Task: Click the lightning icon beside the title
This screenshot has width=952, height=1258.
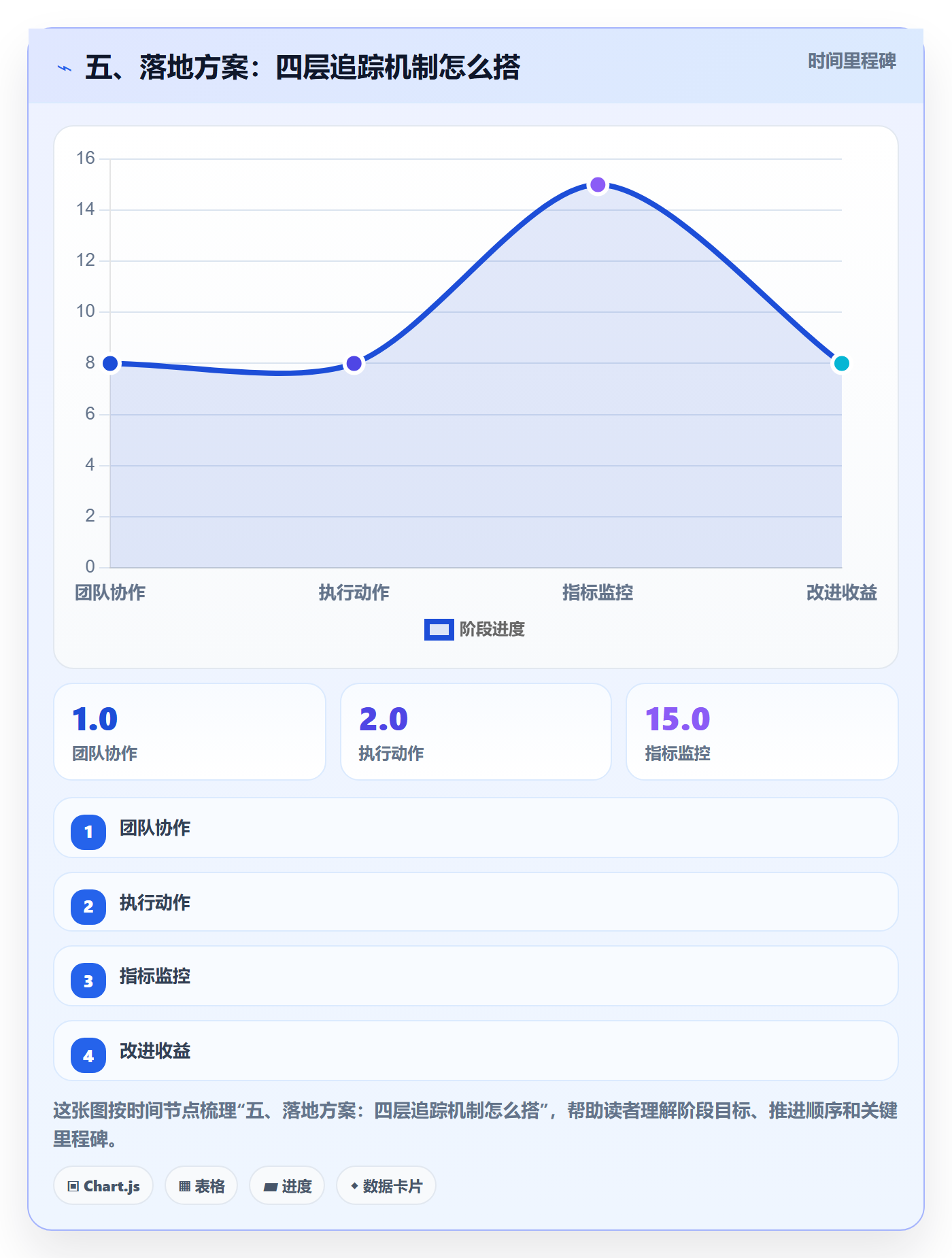Action: 65,68
